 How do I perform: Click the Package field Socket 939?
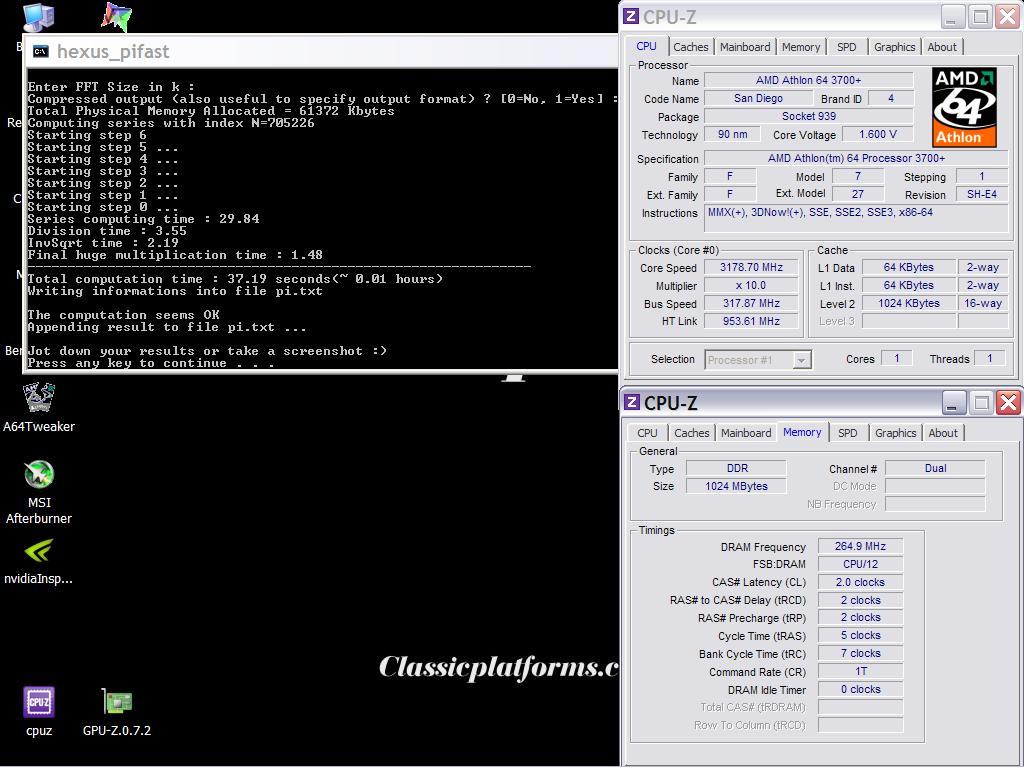(x=808, y=116)
